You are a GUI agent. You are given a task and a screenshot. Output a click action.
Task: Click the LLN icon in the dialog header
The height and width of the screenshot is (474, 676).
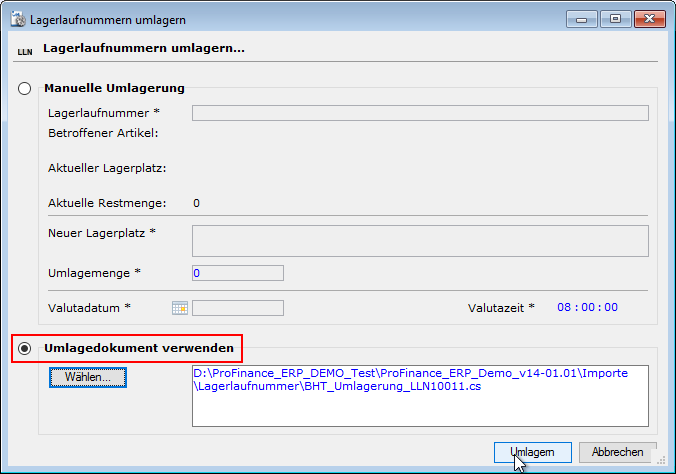tap(25, 49)
